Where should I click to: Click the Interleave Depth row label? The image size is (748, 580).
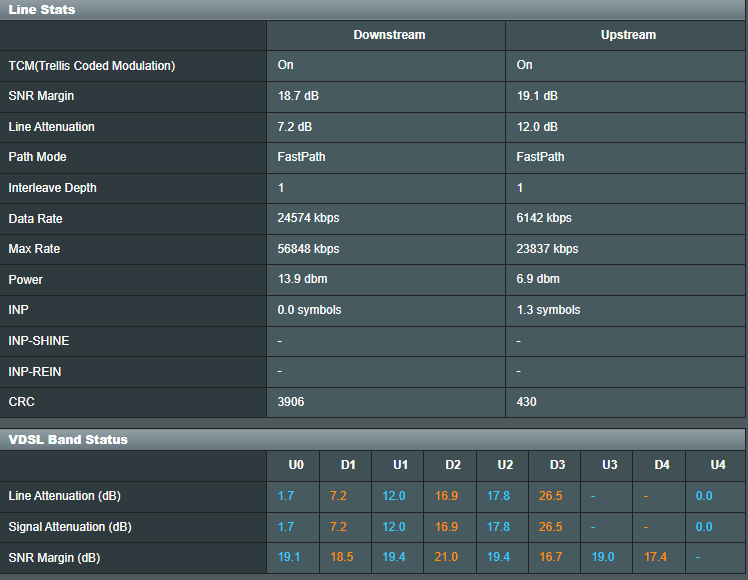(x=53, y=188)
